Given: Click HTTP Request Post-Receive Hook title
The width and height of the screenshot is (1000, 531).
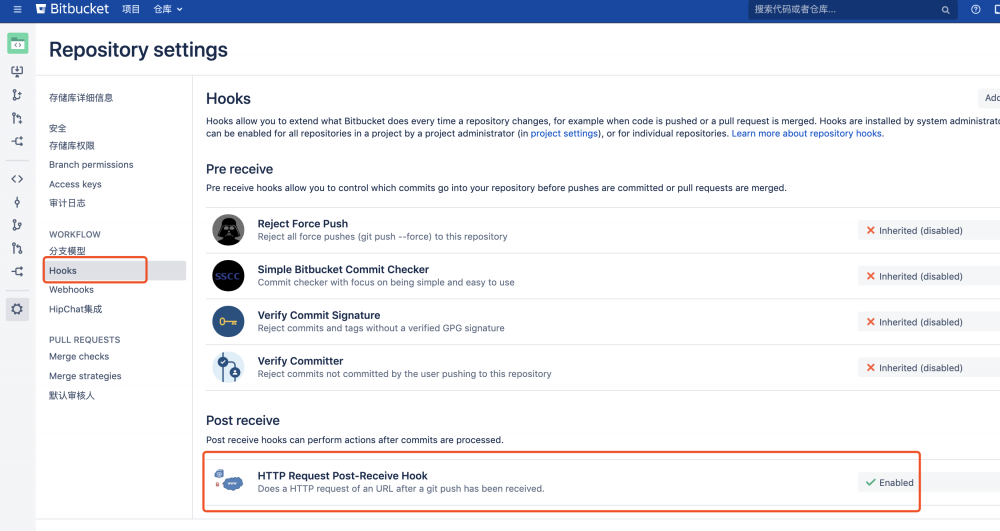Looking at the screenshot, I should point(342,476).
